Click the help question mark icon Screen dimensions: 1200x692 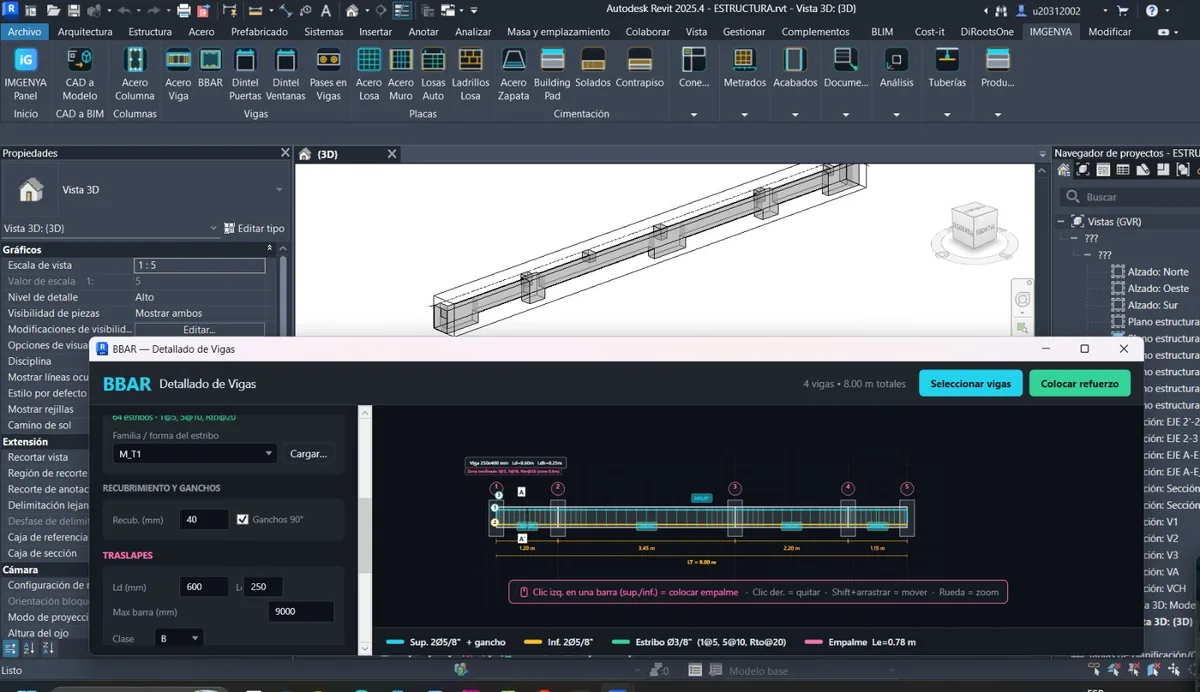click(1152, 11)
